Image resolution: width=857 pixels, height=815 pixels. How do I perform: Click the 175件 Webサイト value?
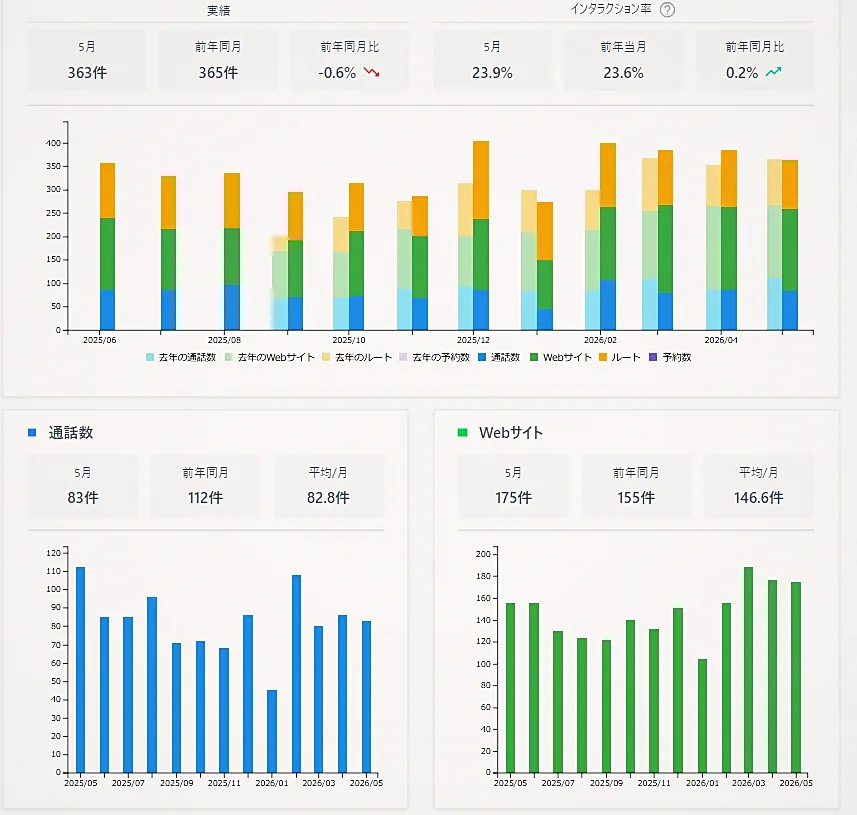coord(513,497)
